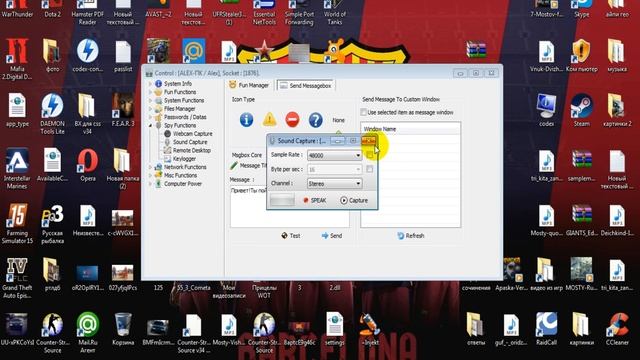The image size is (640, 360).
Task: Open the Dota 2 desktop shortcut
Action: coord(52,10)
